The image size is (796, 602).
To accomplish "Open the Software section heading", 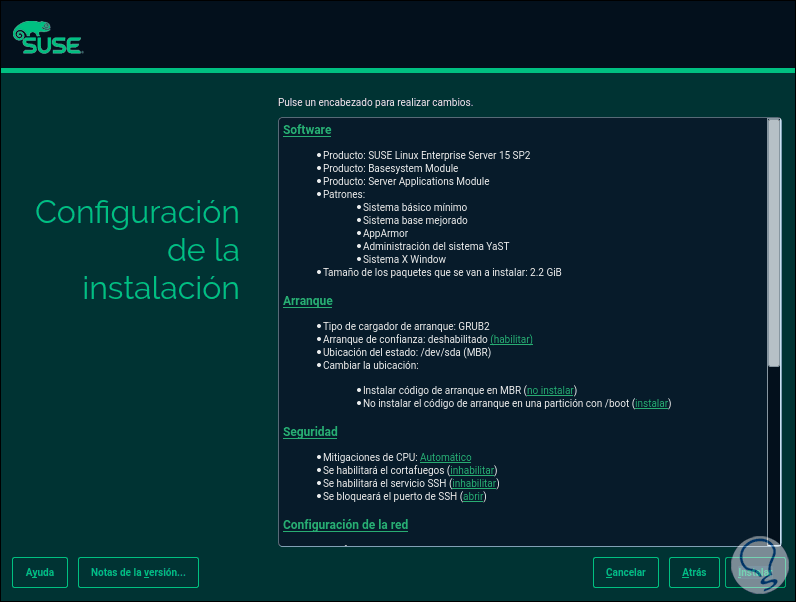I will click(x=307, y=130).
